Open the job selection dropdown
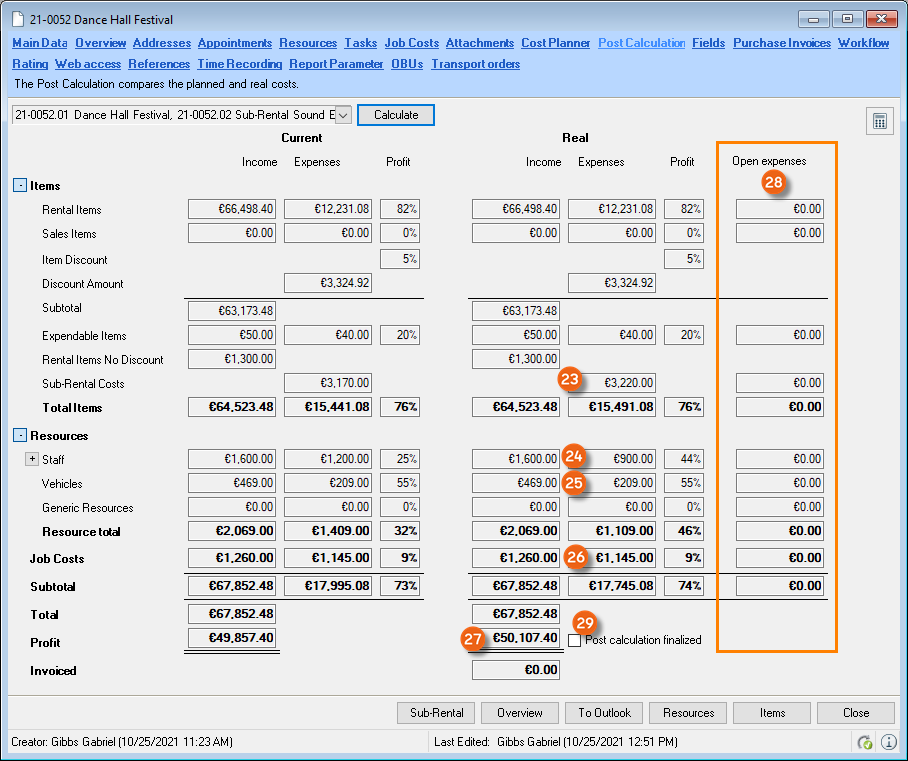 tap(343, 115)
